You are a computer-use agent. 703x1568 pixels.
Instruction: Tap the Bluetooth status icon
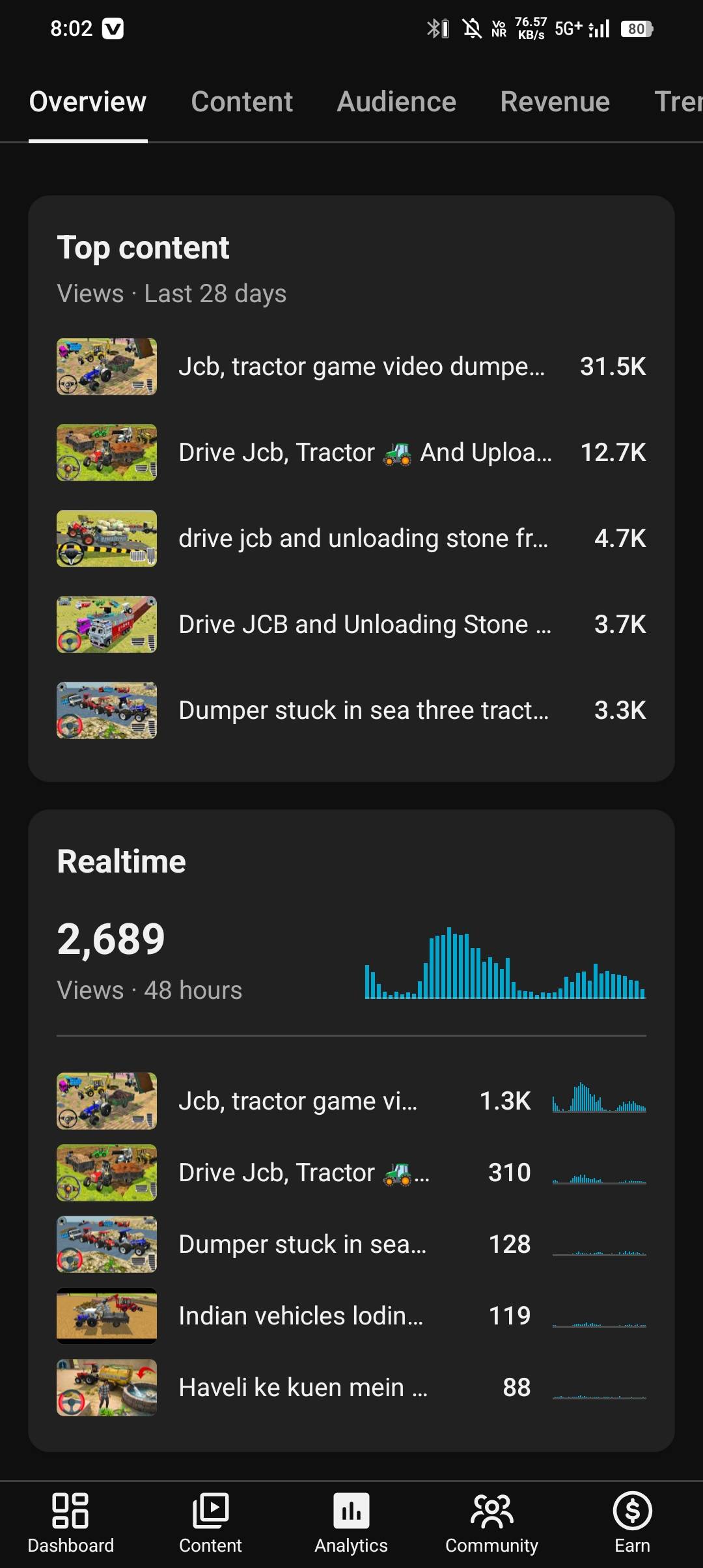coord(437,29)
